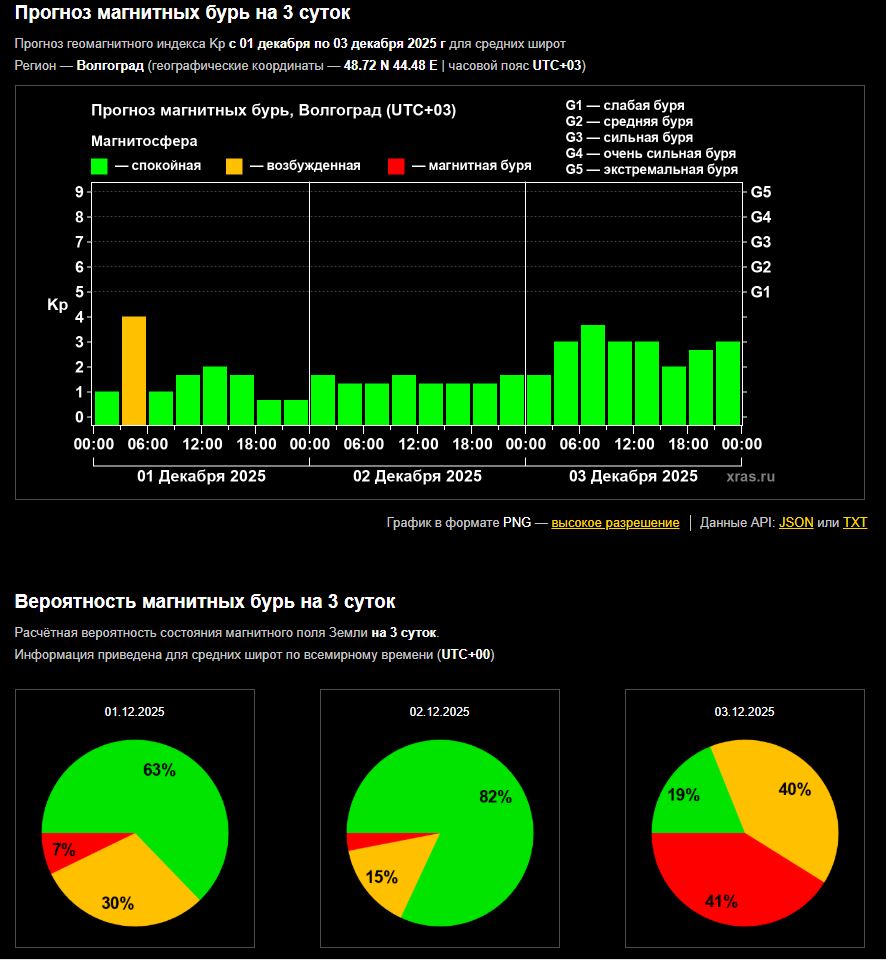
Task: Click red магнитная буря legend swatch
Action: [x=396, y=166]
